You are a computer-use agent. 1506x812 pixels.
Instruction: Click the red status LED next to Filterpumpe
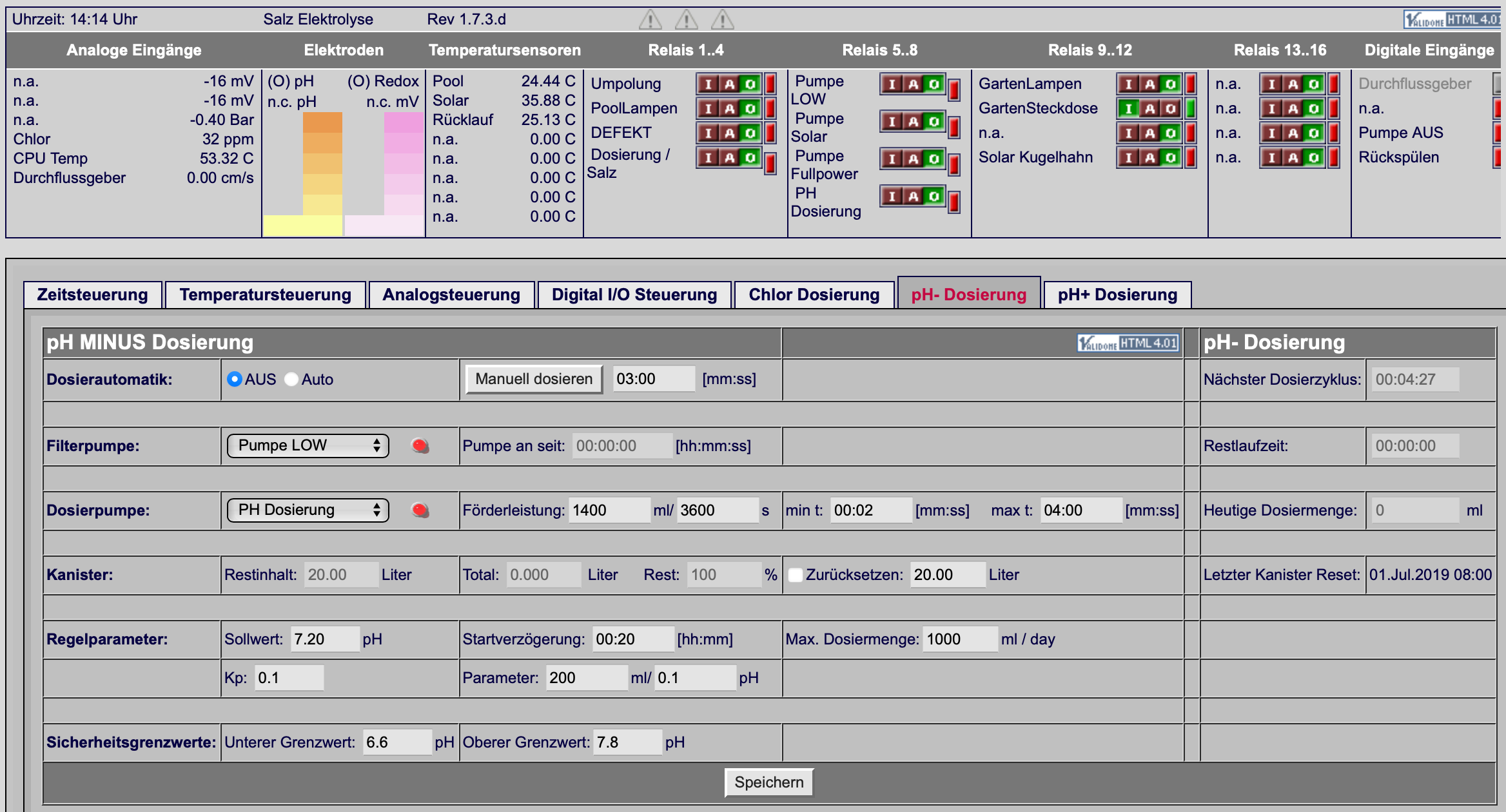tap(420, 445)
